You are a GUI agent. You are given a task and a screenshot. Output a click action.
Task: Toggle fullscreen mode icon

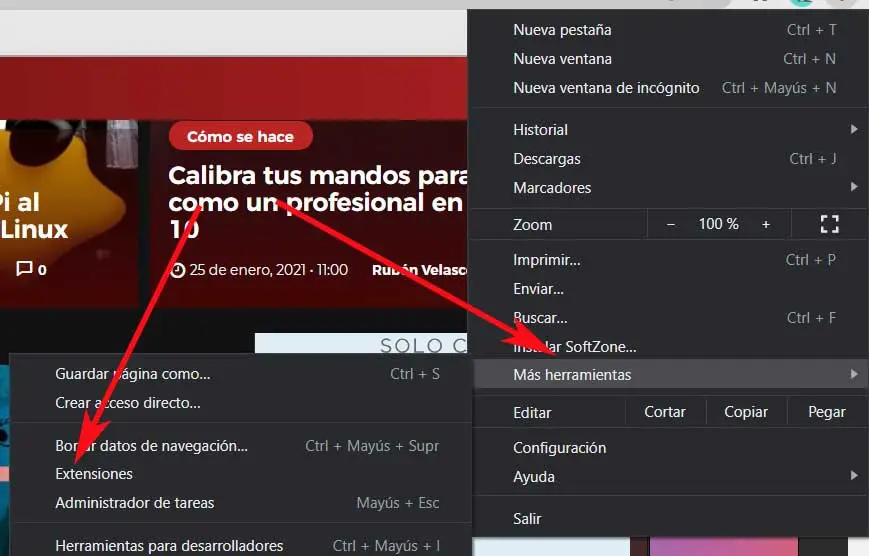click(830, 225)
